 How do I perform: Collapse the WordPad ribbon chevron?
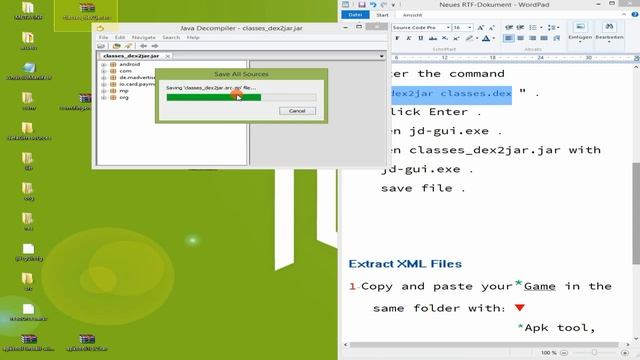coord(624,15)
